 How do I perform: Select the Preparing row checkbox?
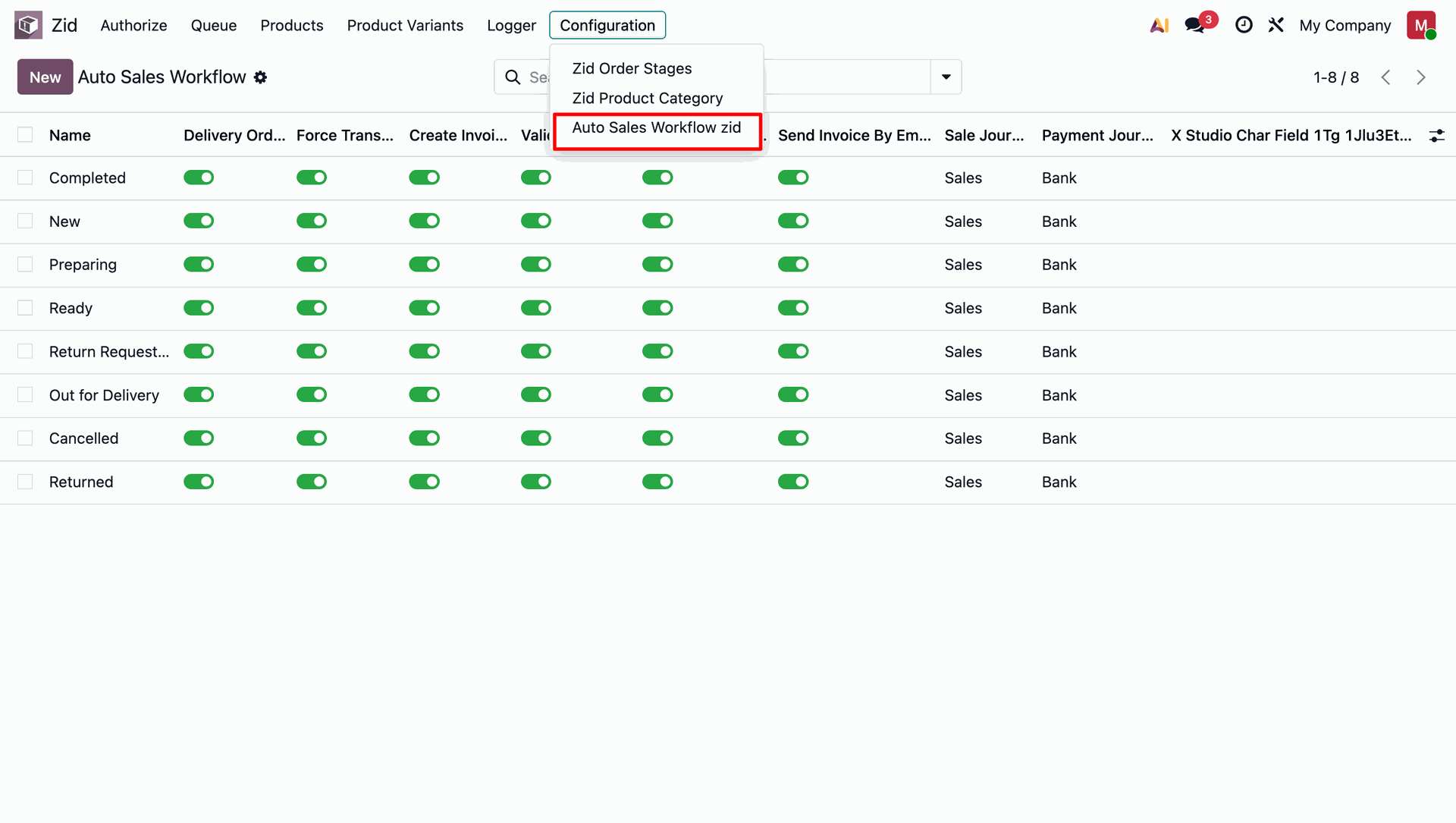point(25,264)
